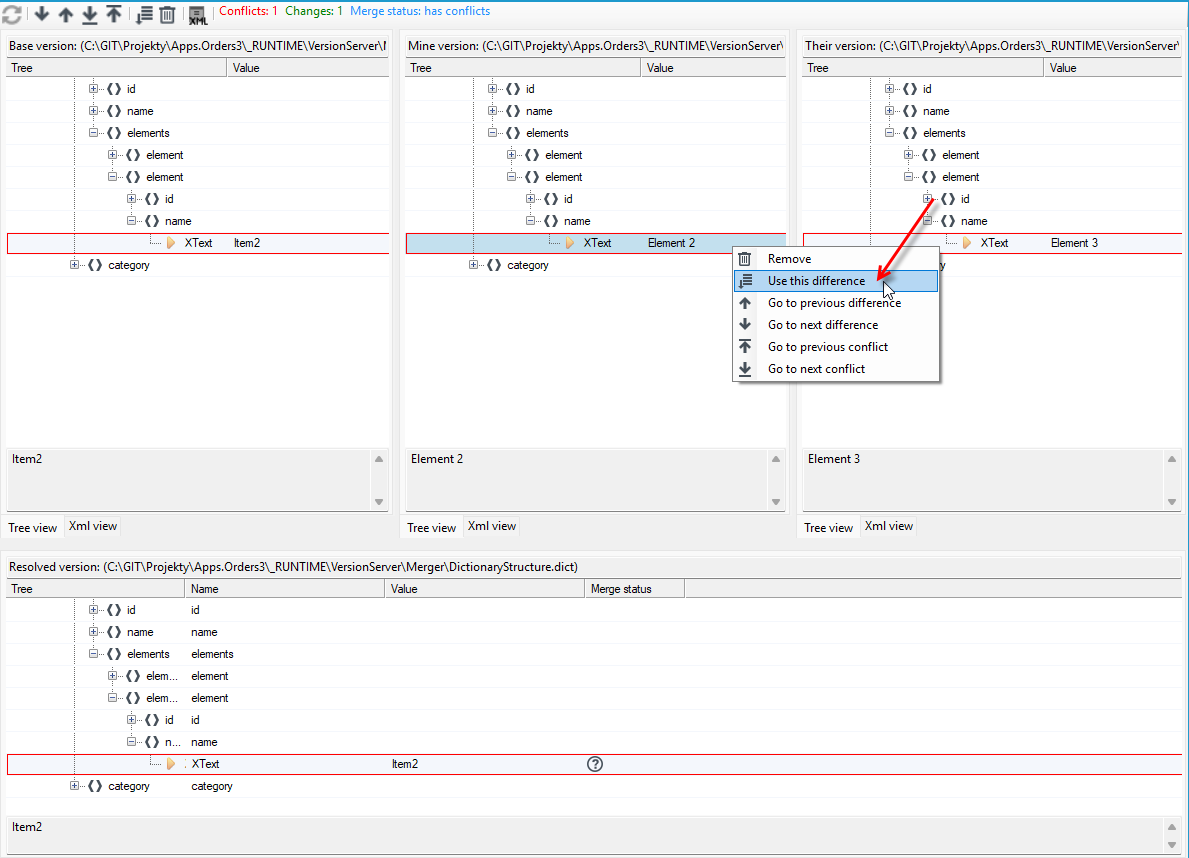Open the XML view toolbar icon
The image size is (1189, 858).
197,14
